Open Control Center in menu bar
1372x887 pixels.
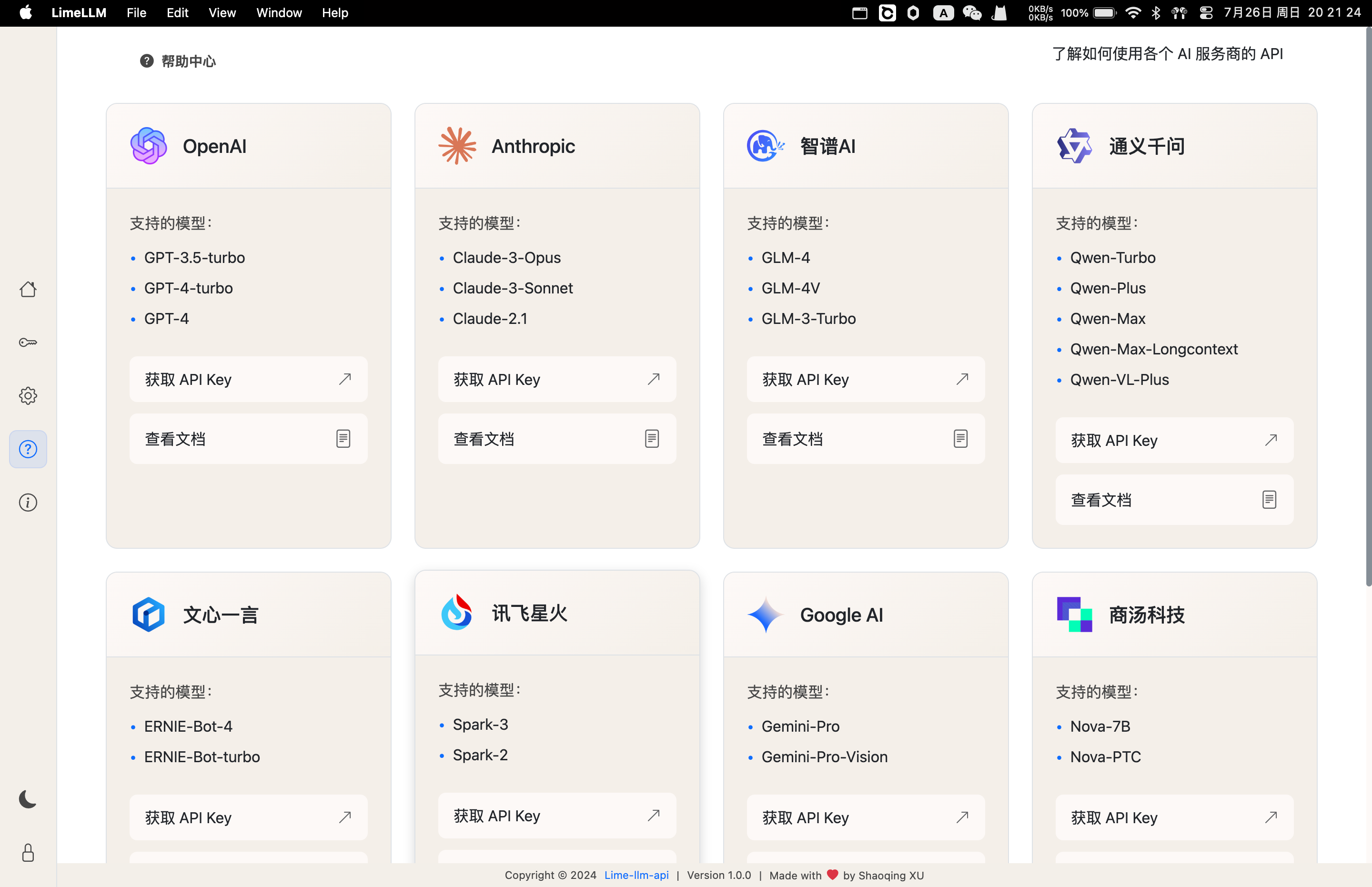coord(1206,13)
